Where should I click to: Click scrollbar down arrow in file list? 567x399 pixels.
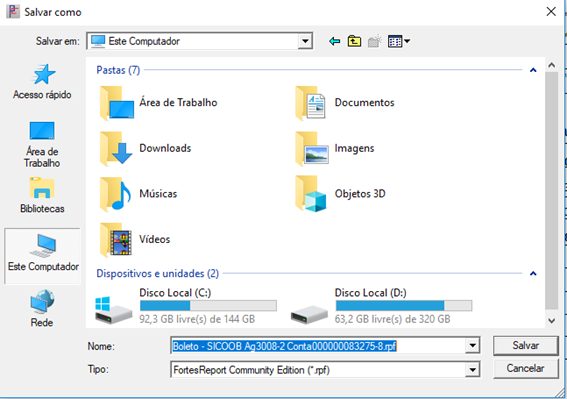[551, 321]
